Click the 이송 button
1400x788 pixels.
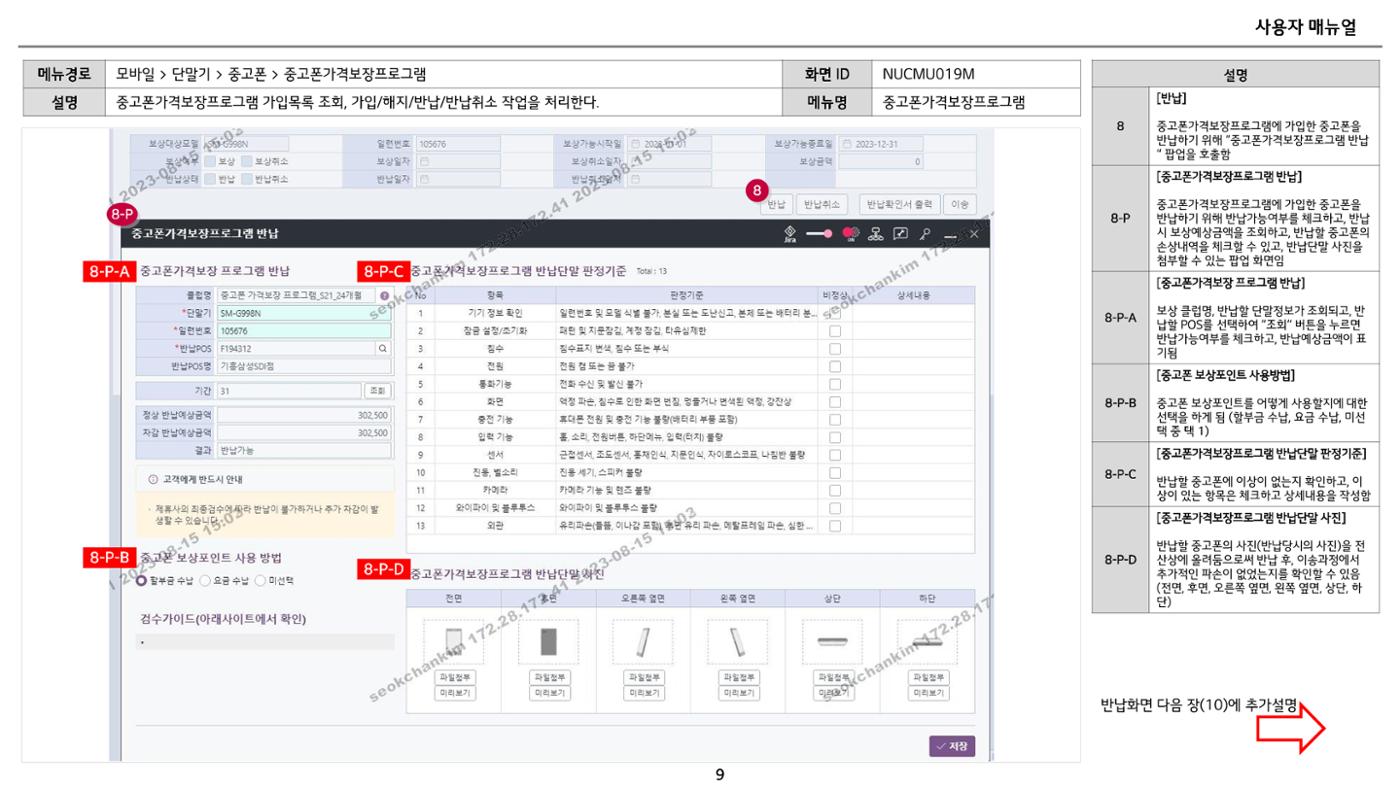pyautogui.click(x=960, y=204)
